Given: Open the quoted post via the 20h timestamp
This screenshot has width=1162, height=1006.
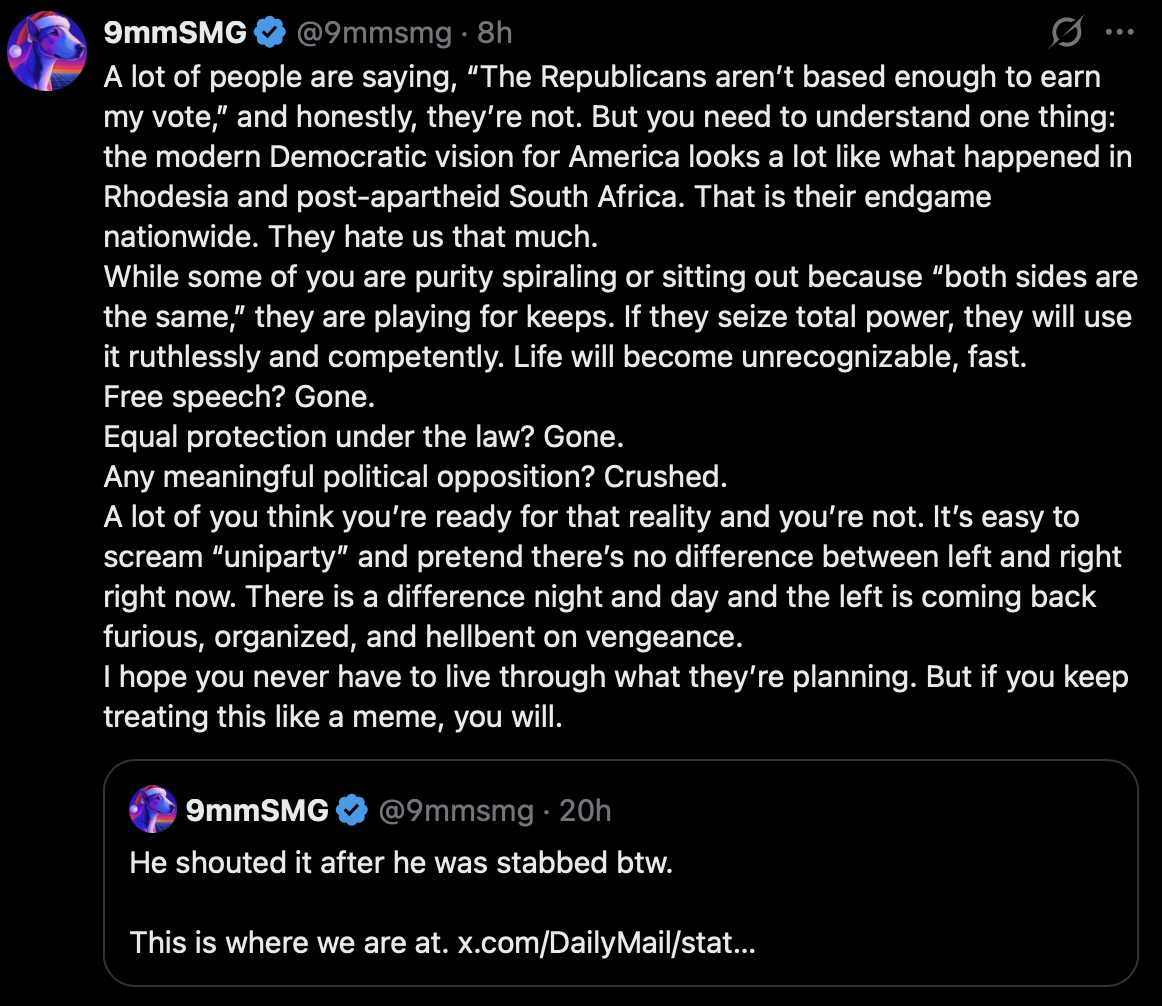Looking at the screenshot, I should coord(584,810).
